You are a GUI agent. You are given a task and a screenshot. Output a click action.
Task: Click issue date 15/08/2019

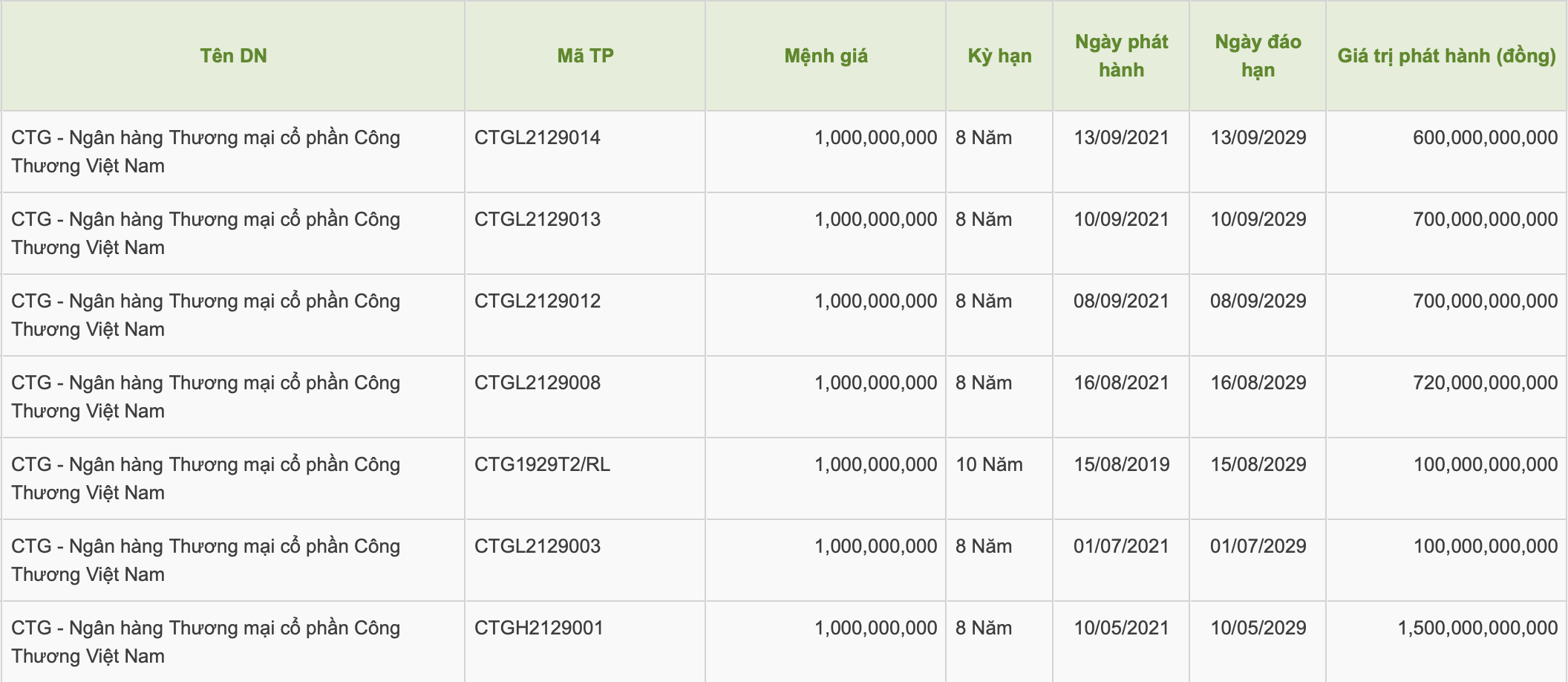coord(1121,464)
